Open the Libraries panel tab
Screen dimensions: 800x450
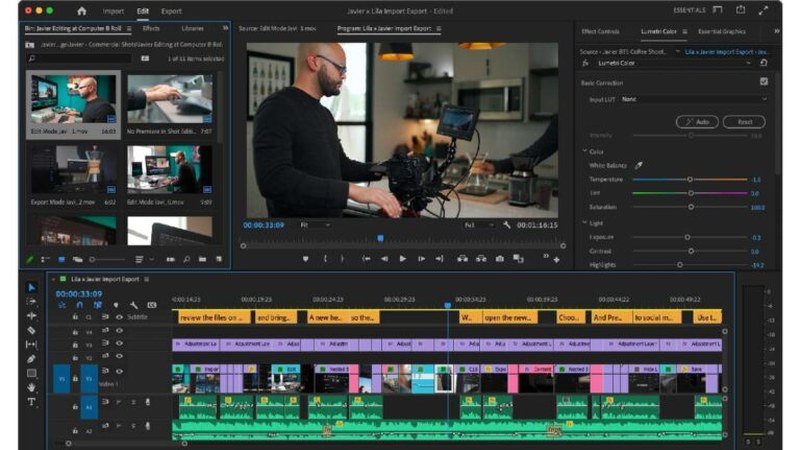[192, 29]
